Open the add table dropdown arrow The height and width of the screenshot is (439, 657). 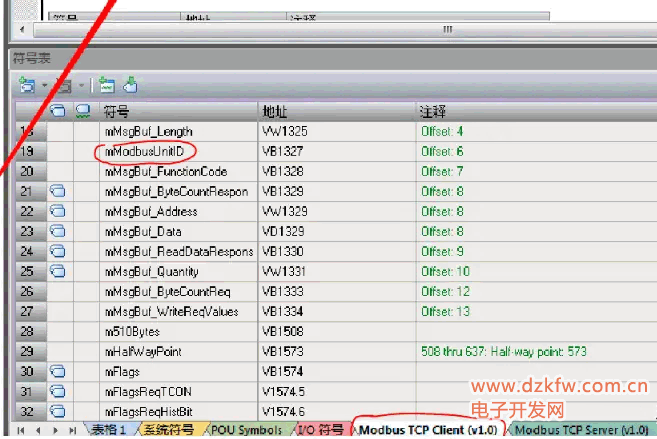43,87
